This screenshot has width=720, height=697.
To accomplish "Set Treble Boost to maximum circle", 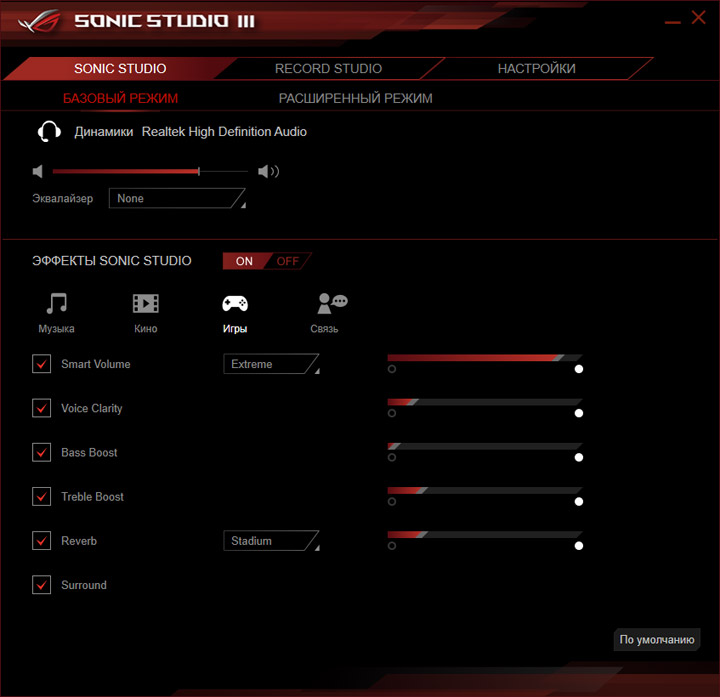I will (x=579, y=501).
